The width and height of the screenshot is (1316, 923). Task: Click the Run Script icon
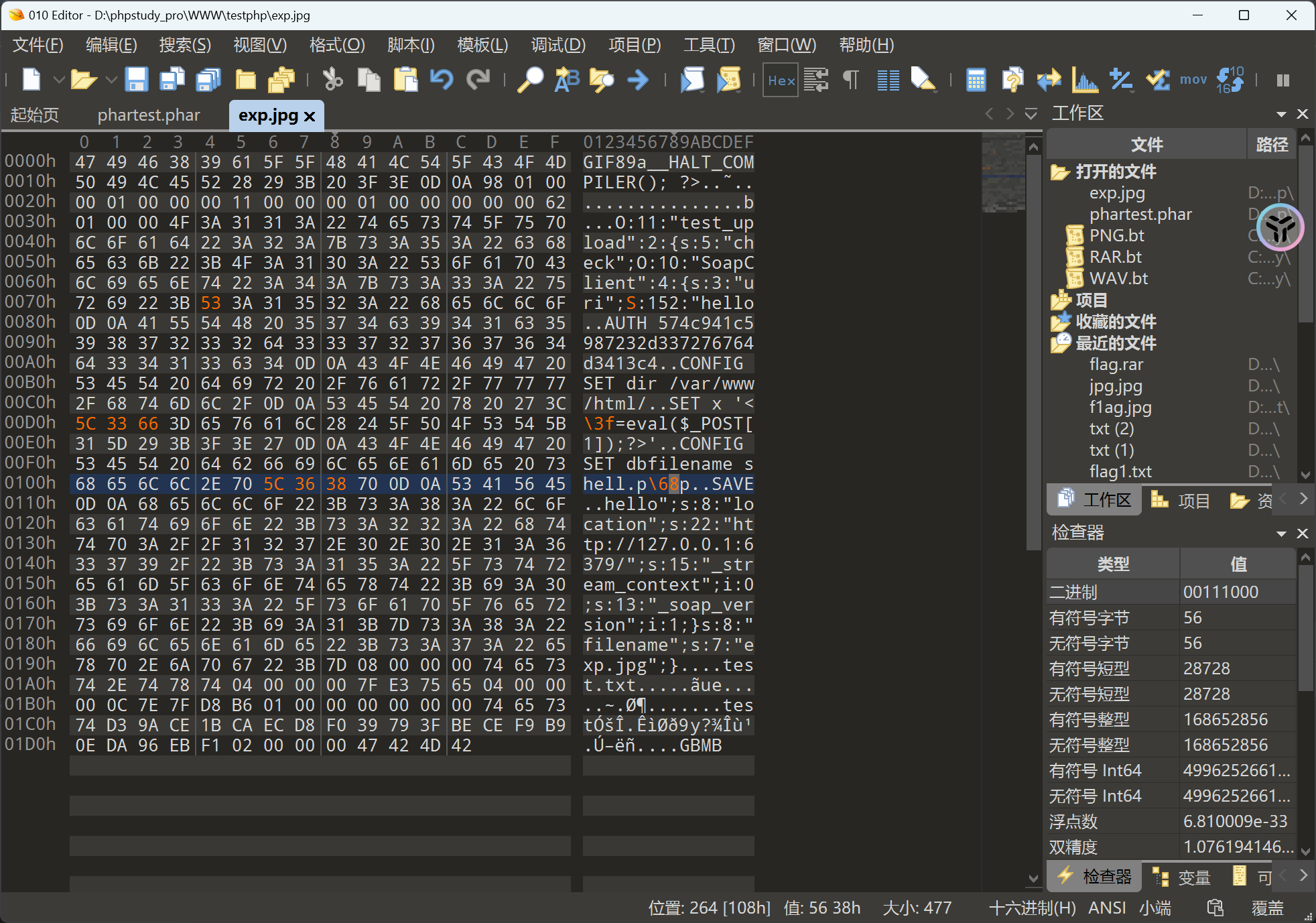tap(692, 80)
